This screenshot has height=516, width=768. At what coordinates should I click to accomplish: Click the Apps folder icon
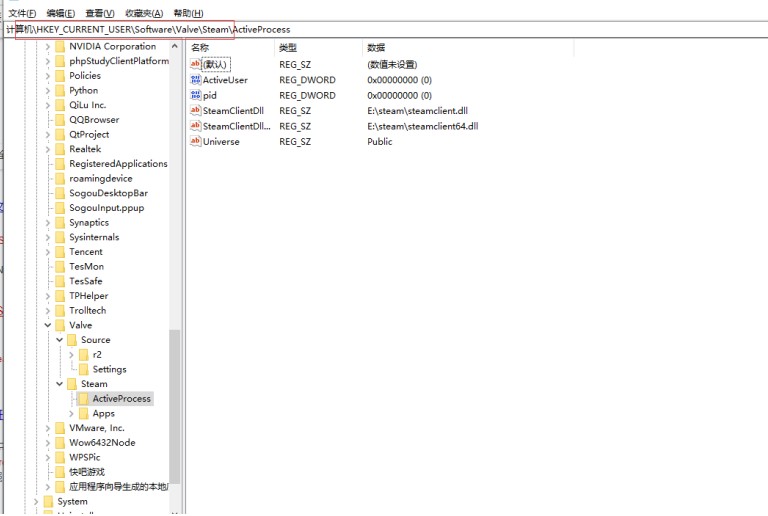click(x=83, y=414)
